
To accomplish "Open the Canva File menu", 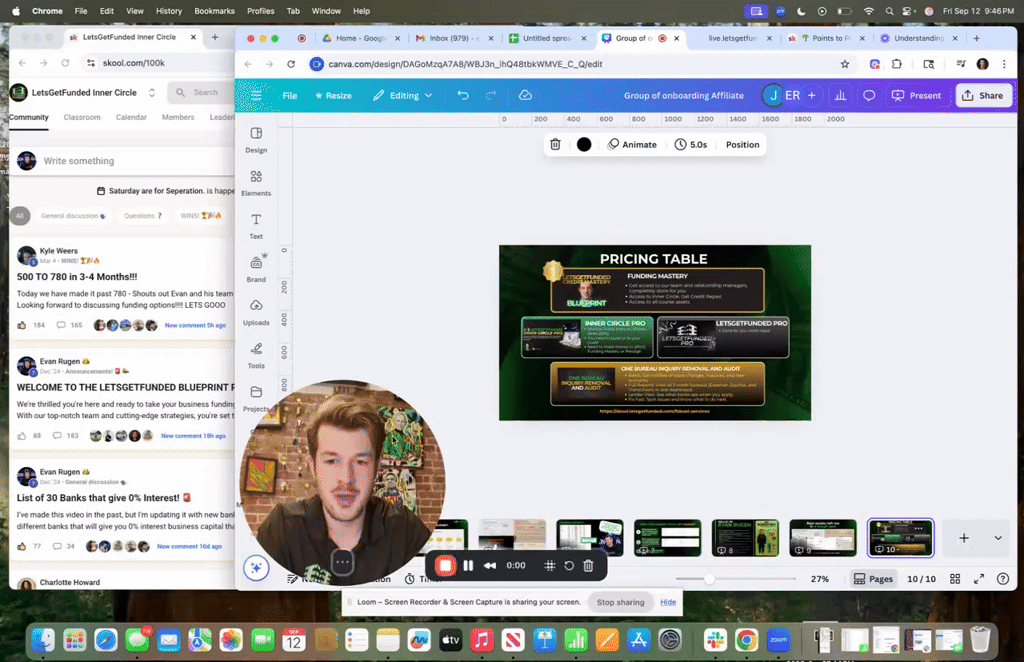I will pyautogui.click(x=289, y=95).
